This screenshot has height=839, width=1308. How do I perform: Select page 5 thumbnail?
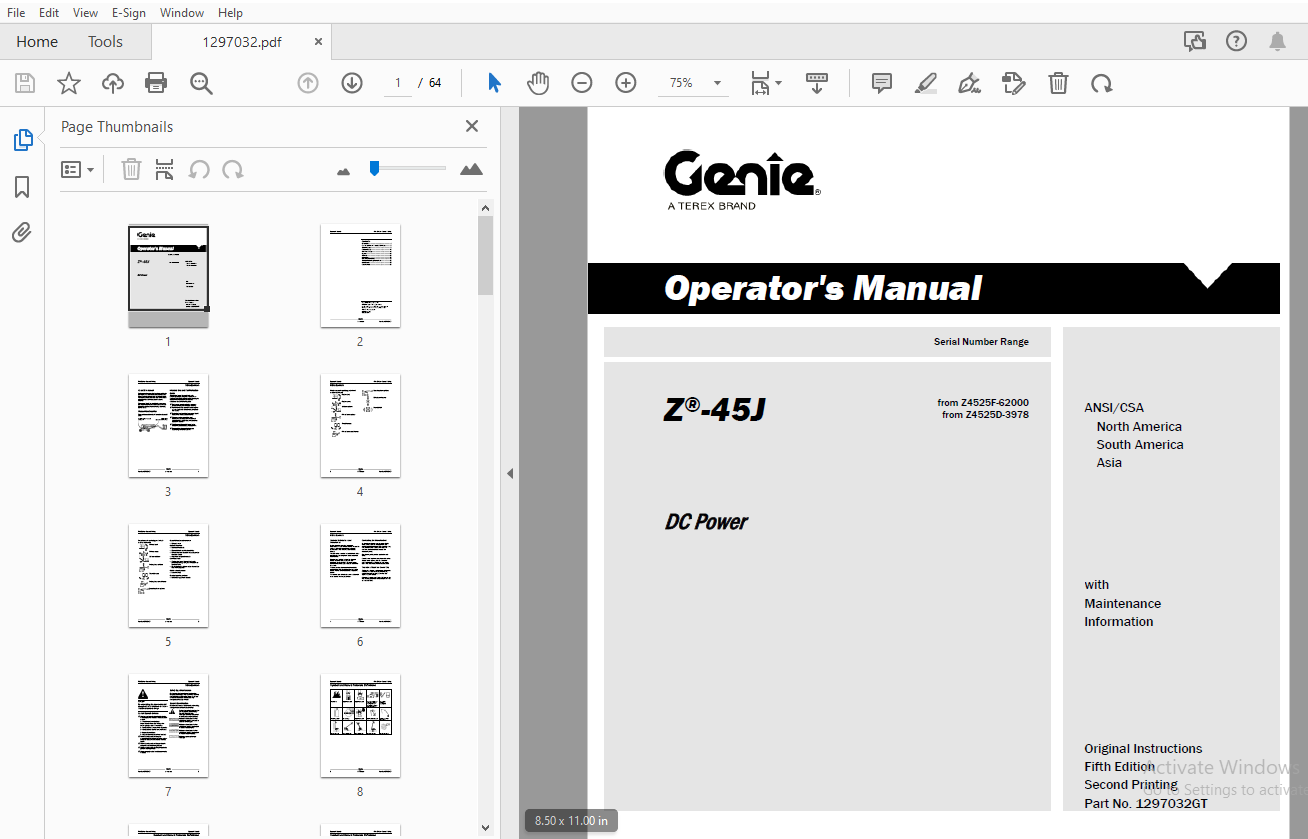click(x=168, y=576)
